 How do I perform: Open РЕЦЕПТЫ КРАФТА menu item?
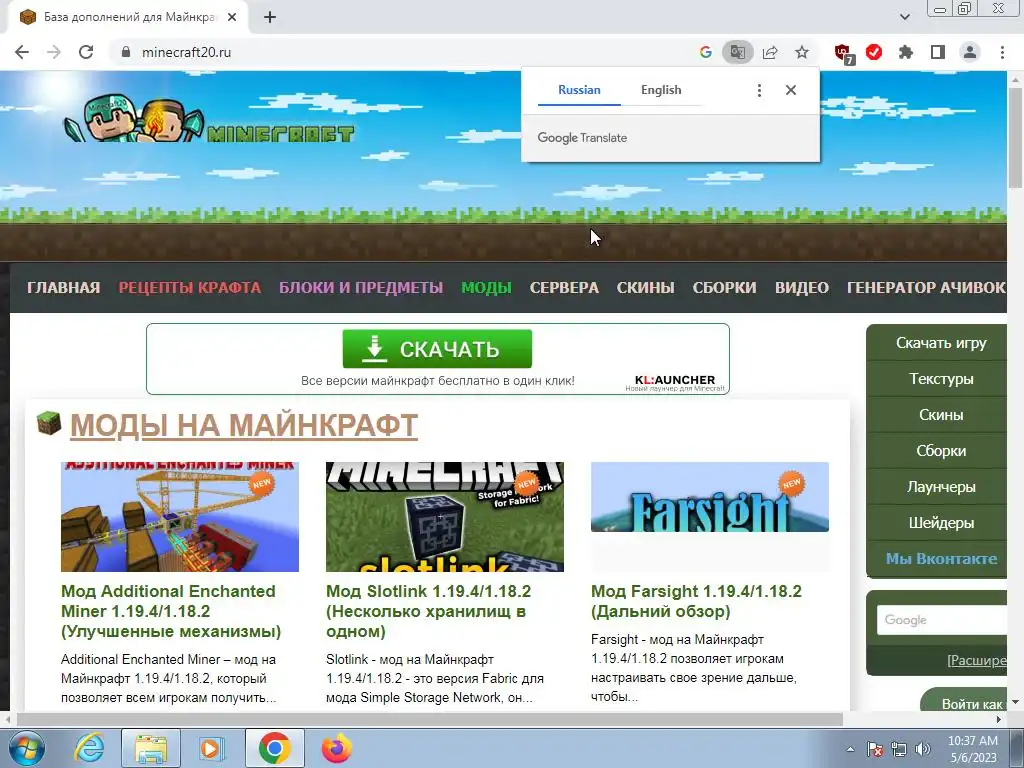coord(189,288)
